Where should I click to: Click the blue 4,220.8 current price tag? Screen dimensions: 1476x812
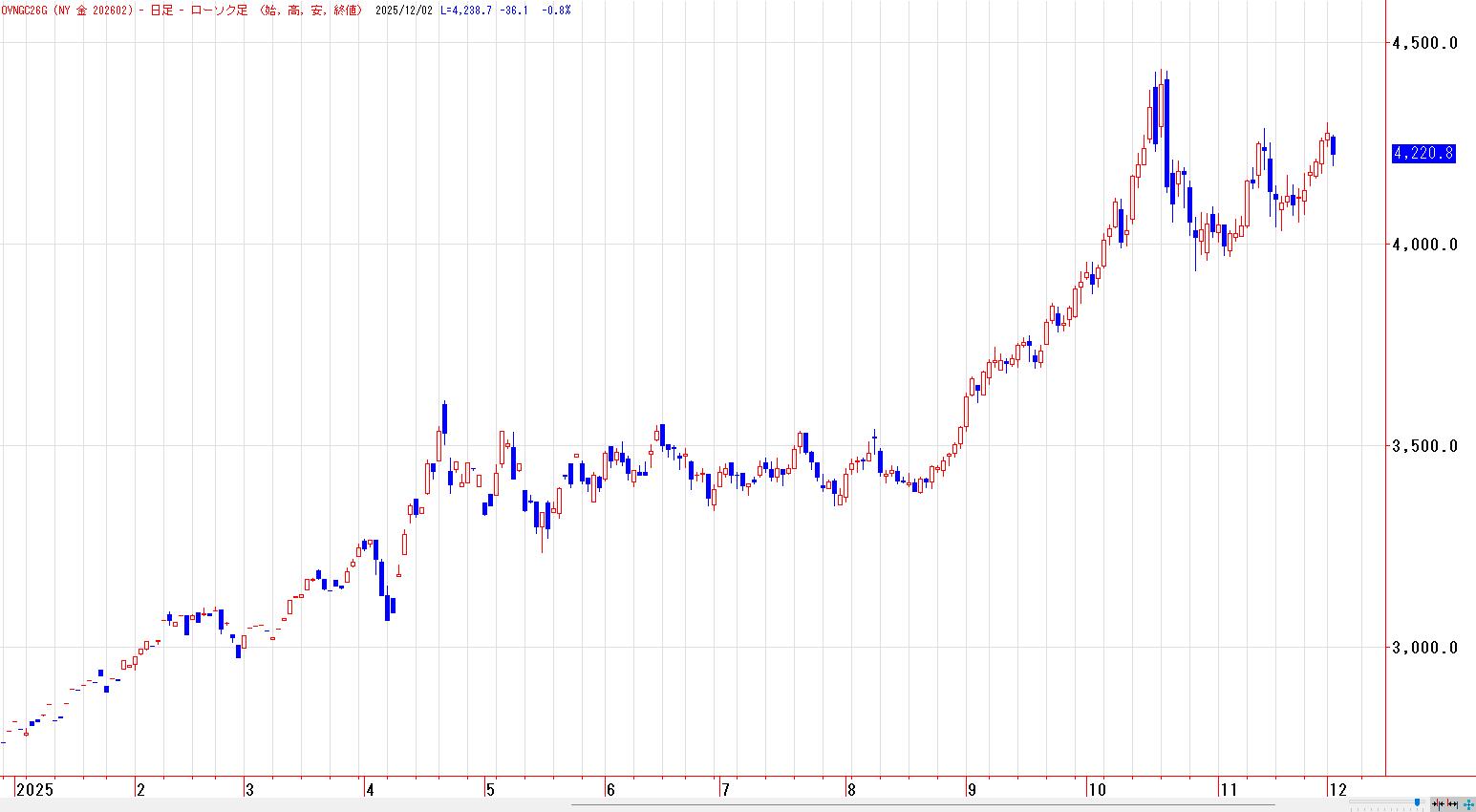1423,153
